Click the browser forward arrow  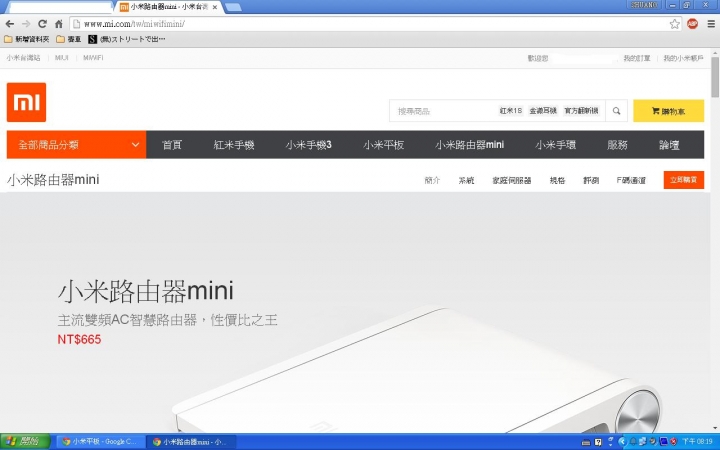coord(26,24)
